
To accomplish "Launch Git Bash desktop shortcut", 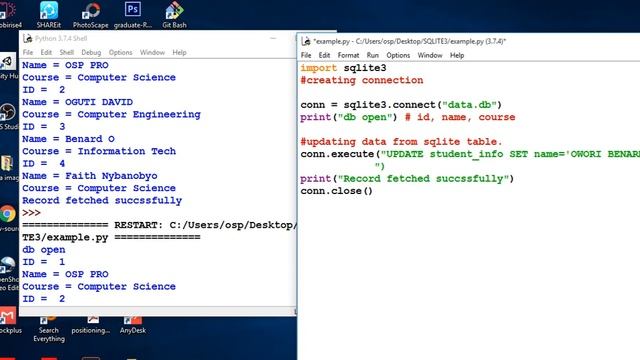I will 174,14.
